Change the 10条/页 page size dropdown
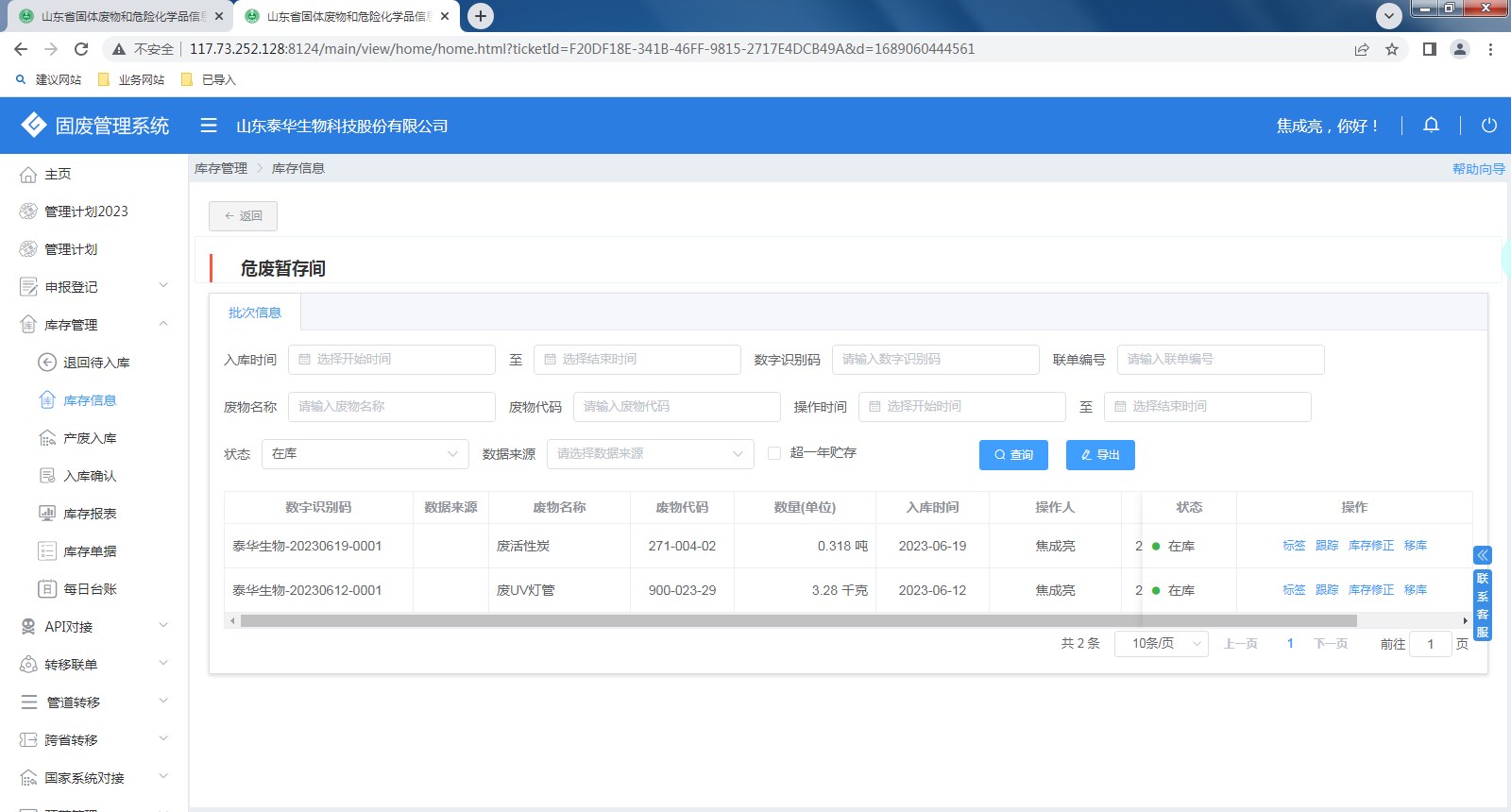This screenshot has height=812, width=1511. point(1161,644)
